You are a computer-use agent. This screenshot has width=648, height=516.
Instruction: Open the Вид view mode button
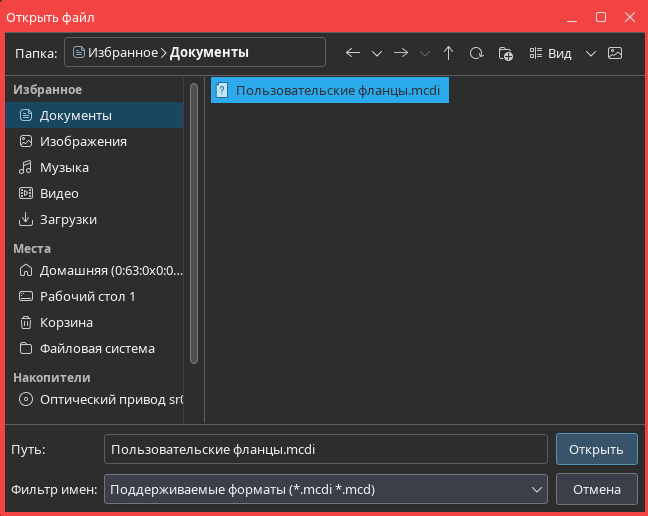pyautogui.click(x=551, y=53)
